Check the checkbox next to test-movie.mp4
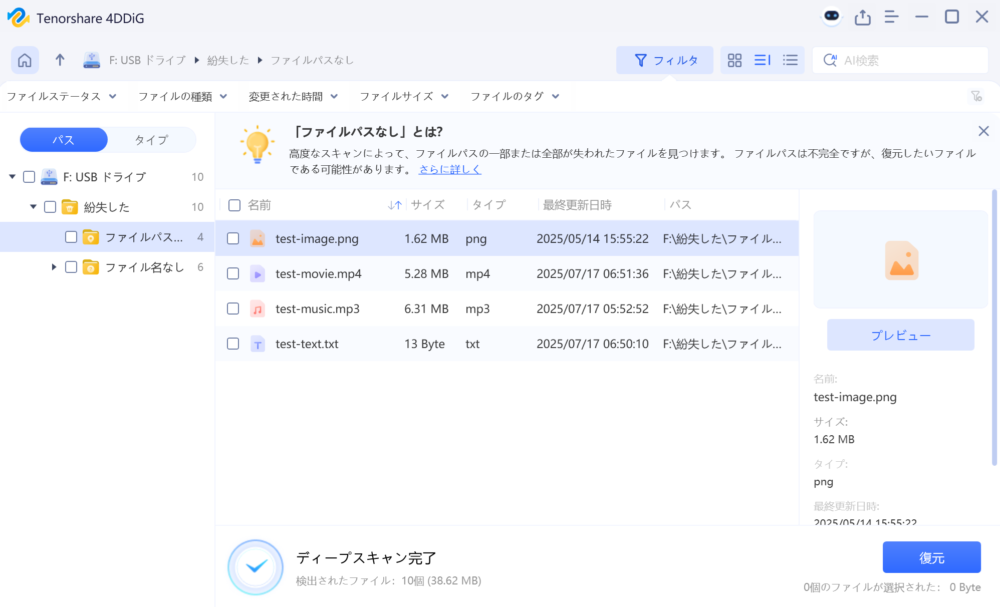 232,273
